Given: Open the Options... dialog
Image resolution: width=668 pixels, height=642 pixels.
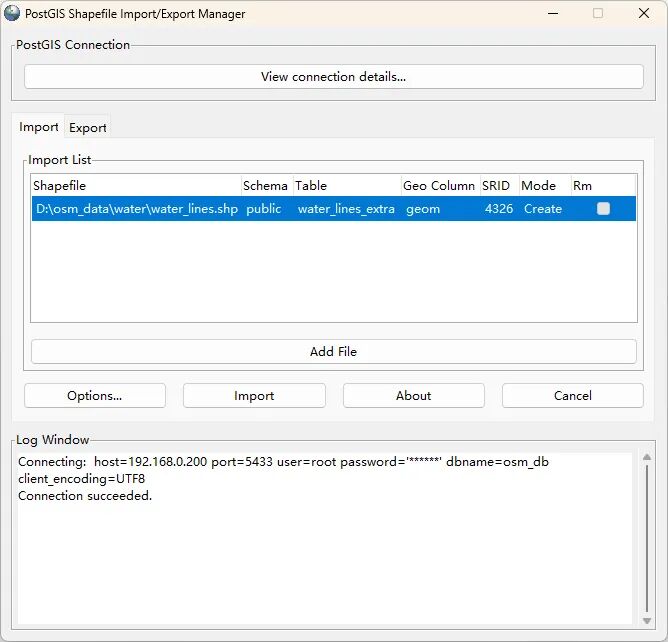Looking at the screenshot, I should coord(95,396).
